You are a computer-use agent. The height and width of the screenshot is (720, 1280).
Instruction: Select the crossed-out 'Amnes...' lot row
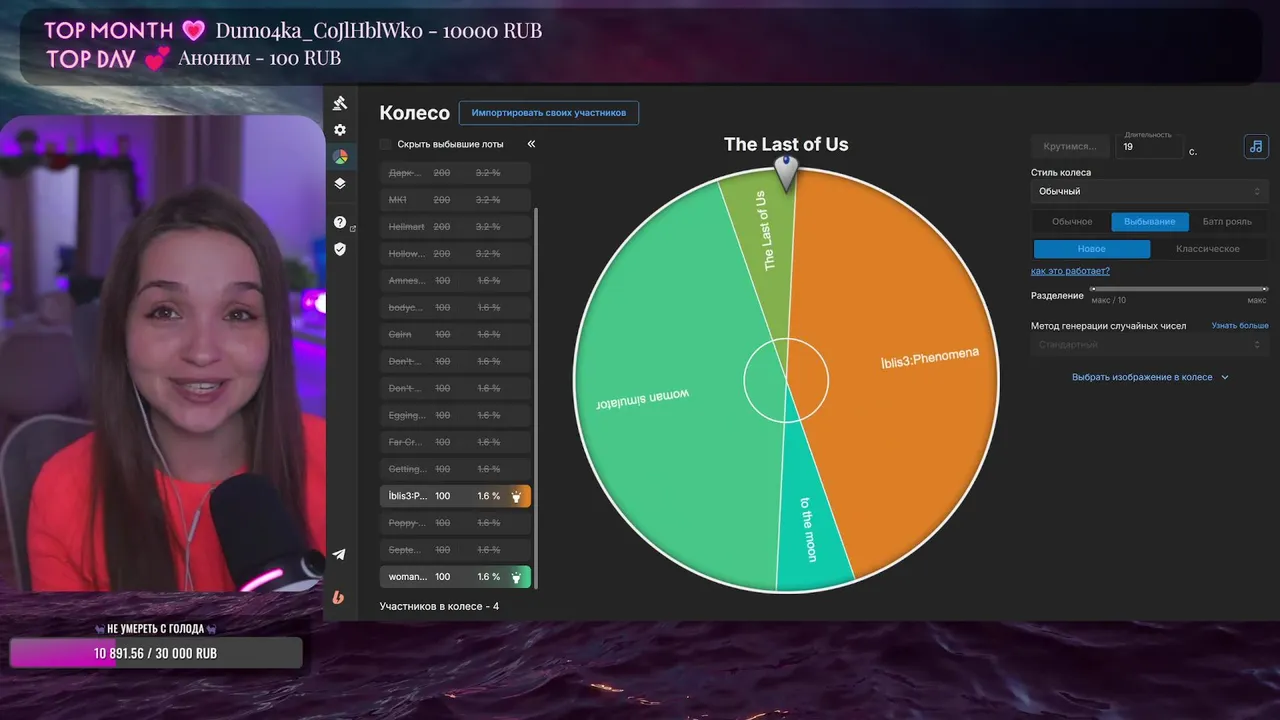click(x=455, y=281)
